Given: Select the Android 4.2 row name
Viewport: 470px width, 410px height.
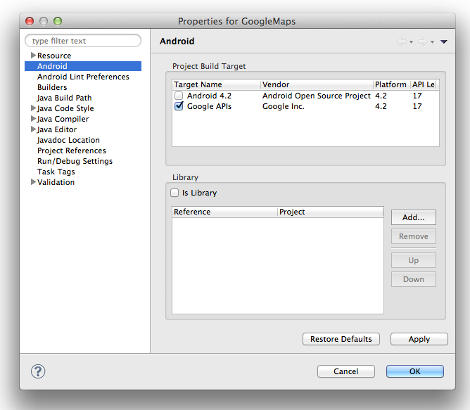Looking at the screenshot, I should point(209,96).
